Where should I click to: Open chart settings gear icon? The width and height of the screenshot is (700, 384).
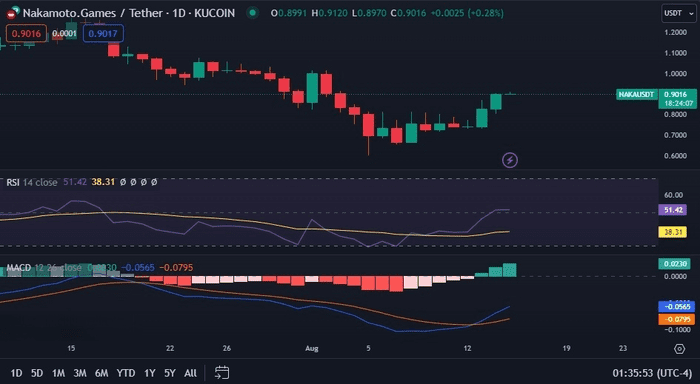point(679,349)
